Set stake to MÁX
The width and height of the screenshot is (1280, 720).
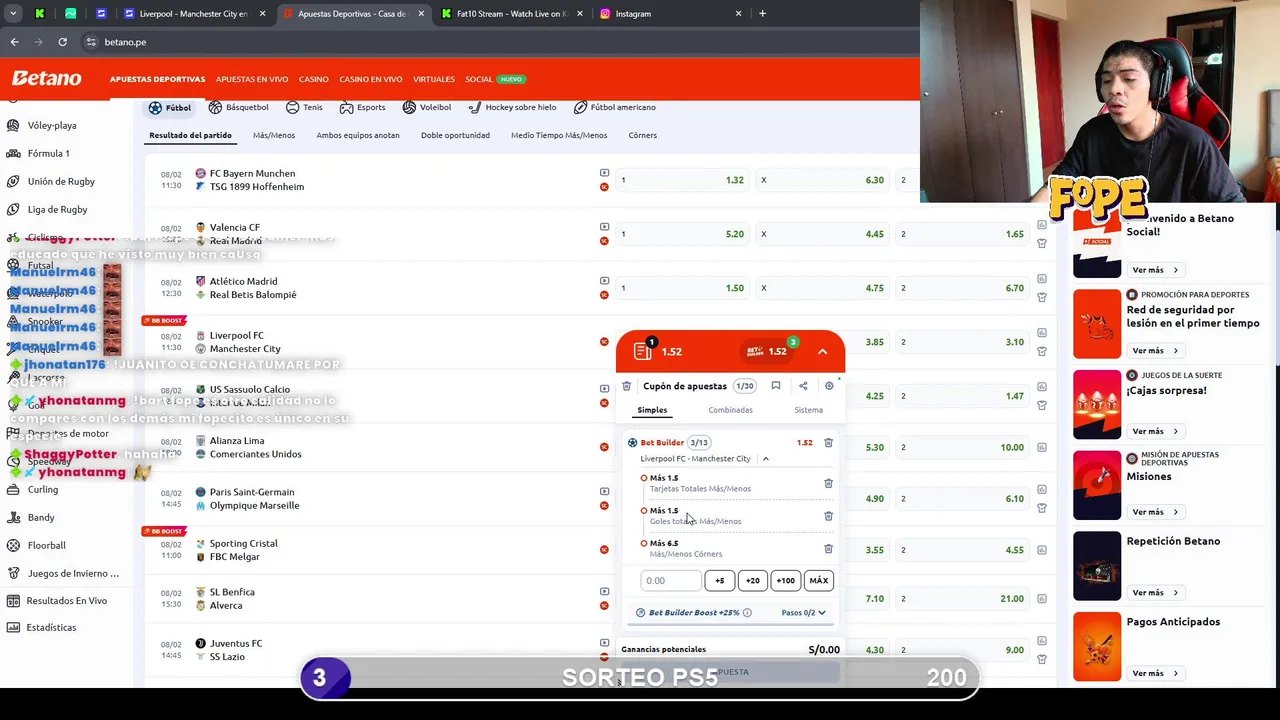click(818, 581)
